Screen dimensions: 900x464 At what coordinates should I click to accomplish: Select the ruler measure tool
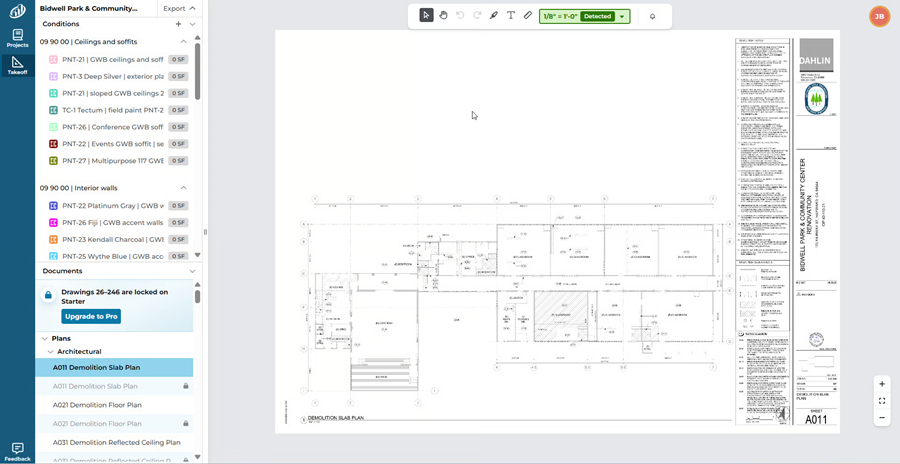pos(528,16)
